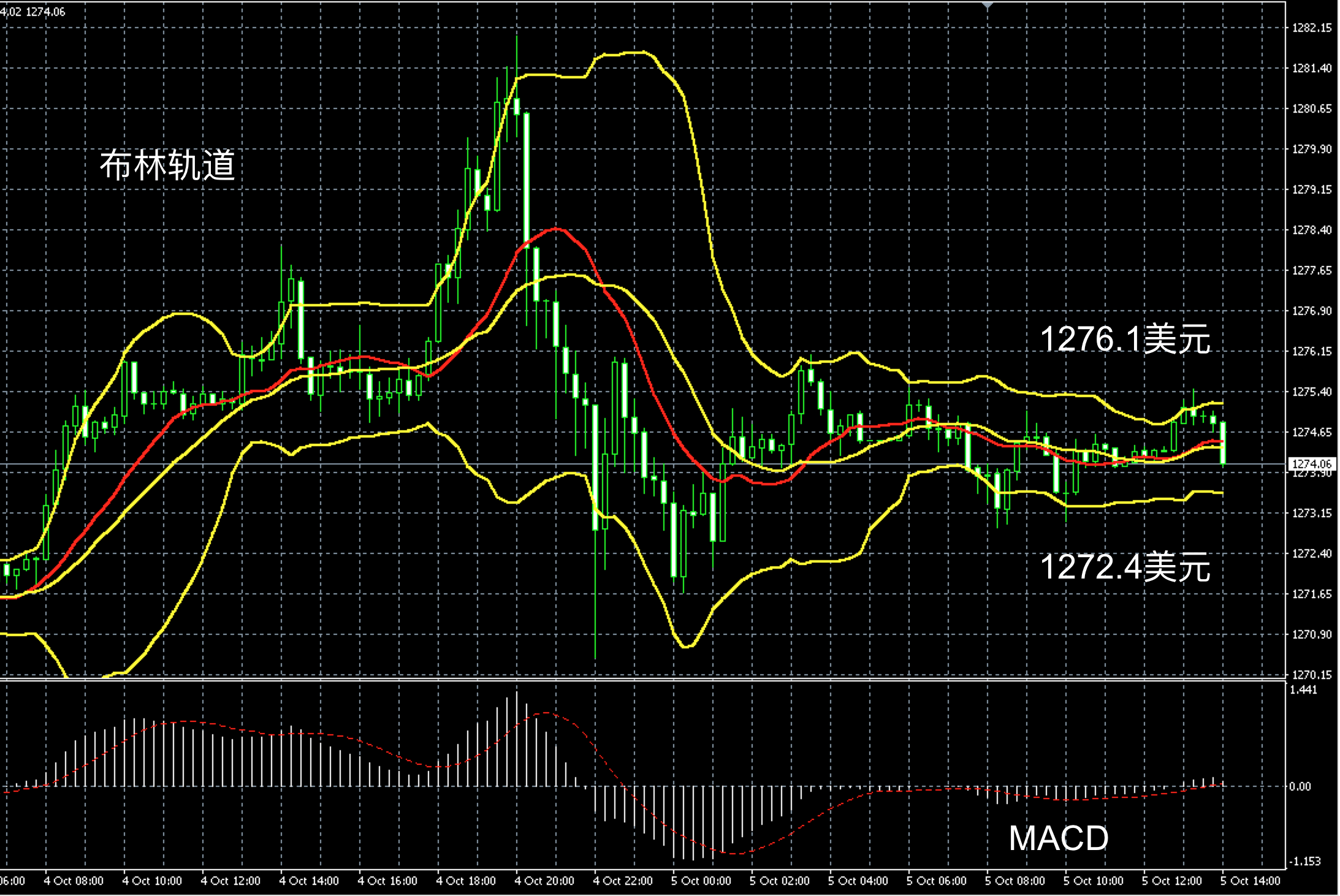Click the MACD 1.441 scale value

tap(1303, 689)
